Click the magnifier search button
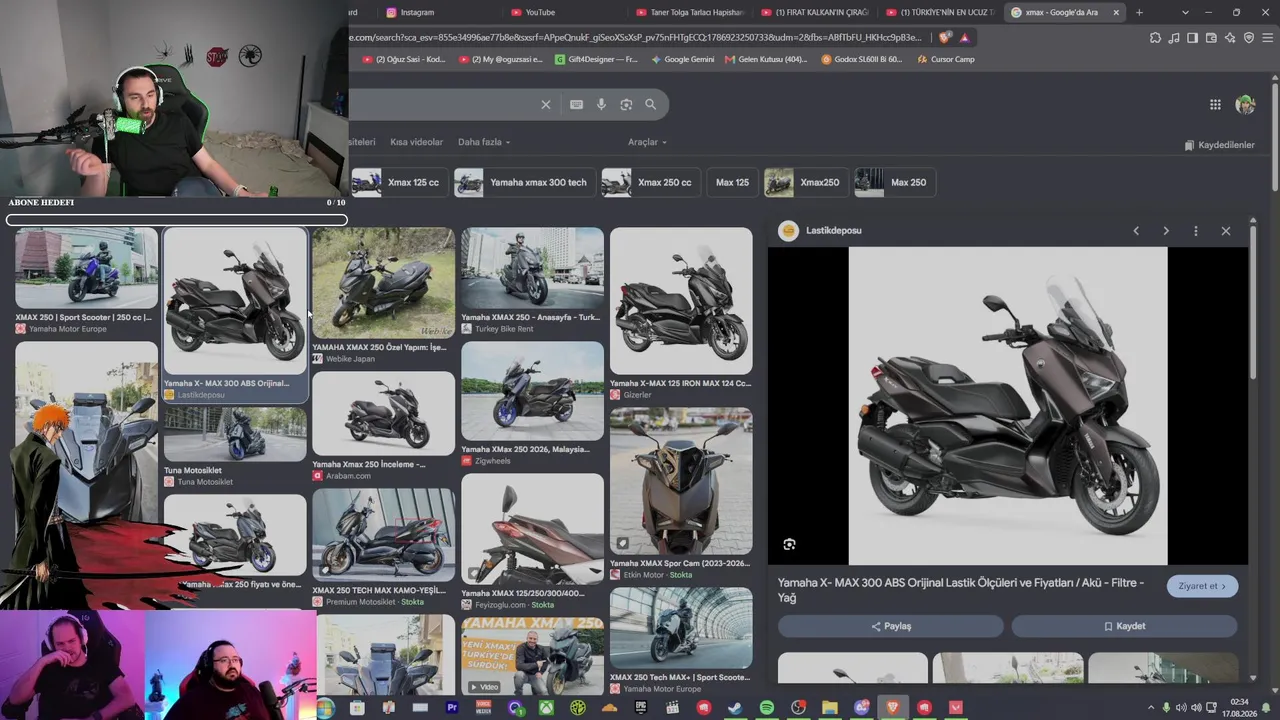1280x720 pixels. 650,104
